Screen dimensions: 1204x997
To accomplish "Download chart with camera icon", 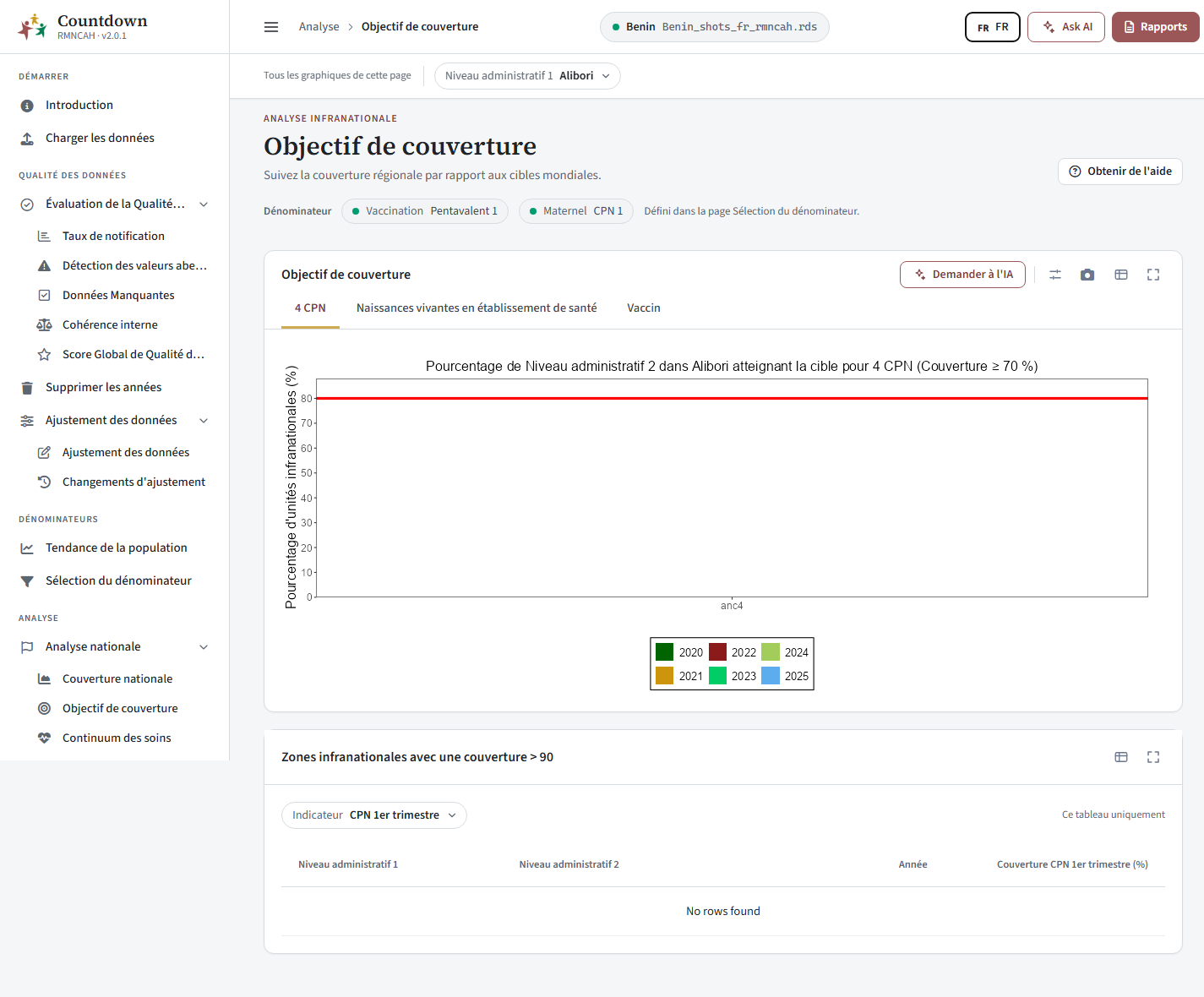I will pos(1087,275).
